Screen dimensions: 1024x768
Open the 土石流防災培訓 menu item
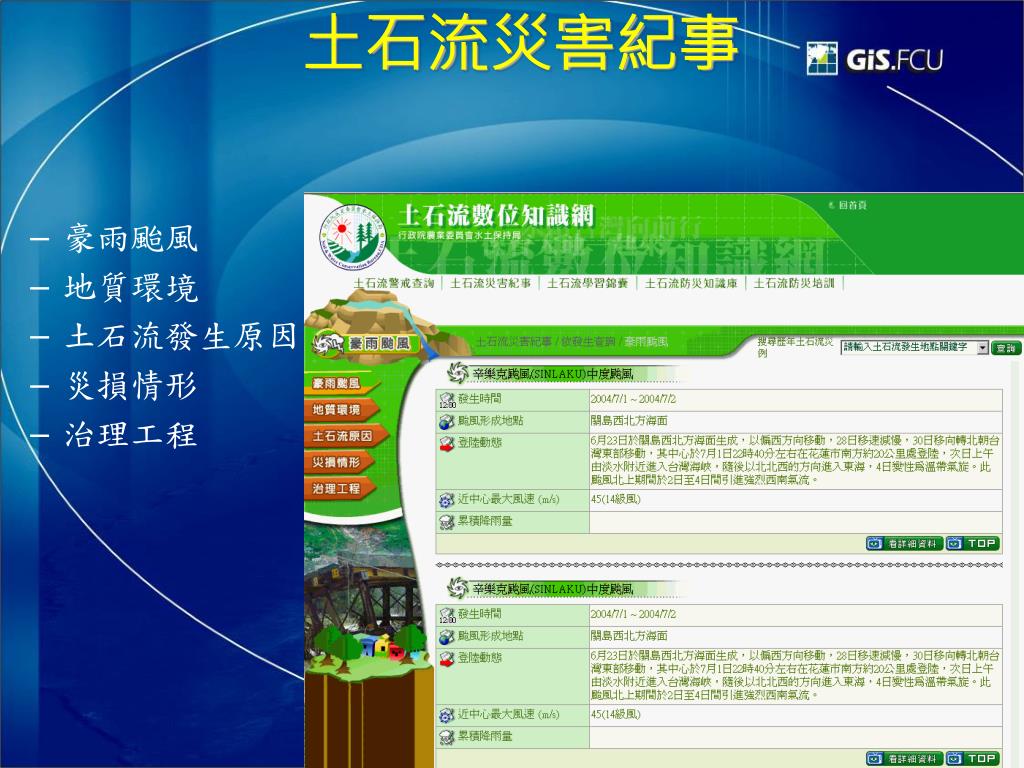pyautogui.click(x=794, y=283)
